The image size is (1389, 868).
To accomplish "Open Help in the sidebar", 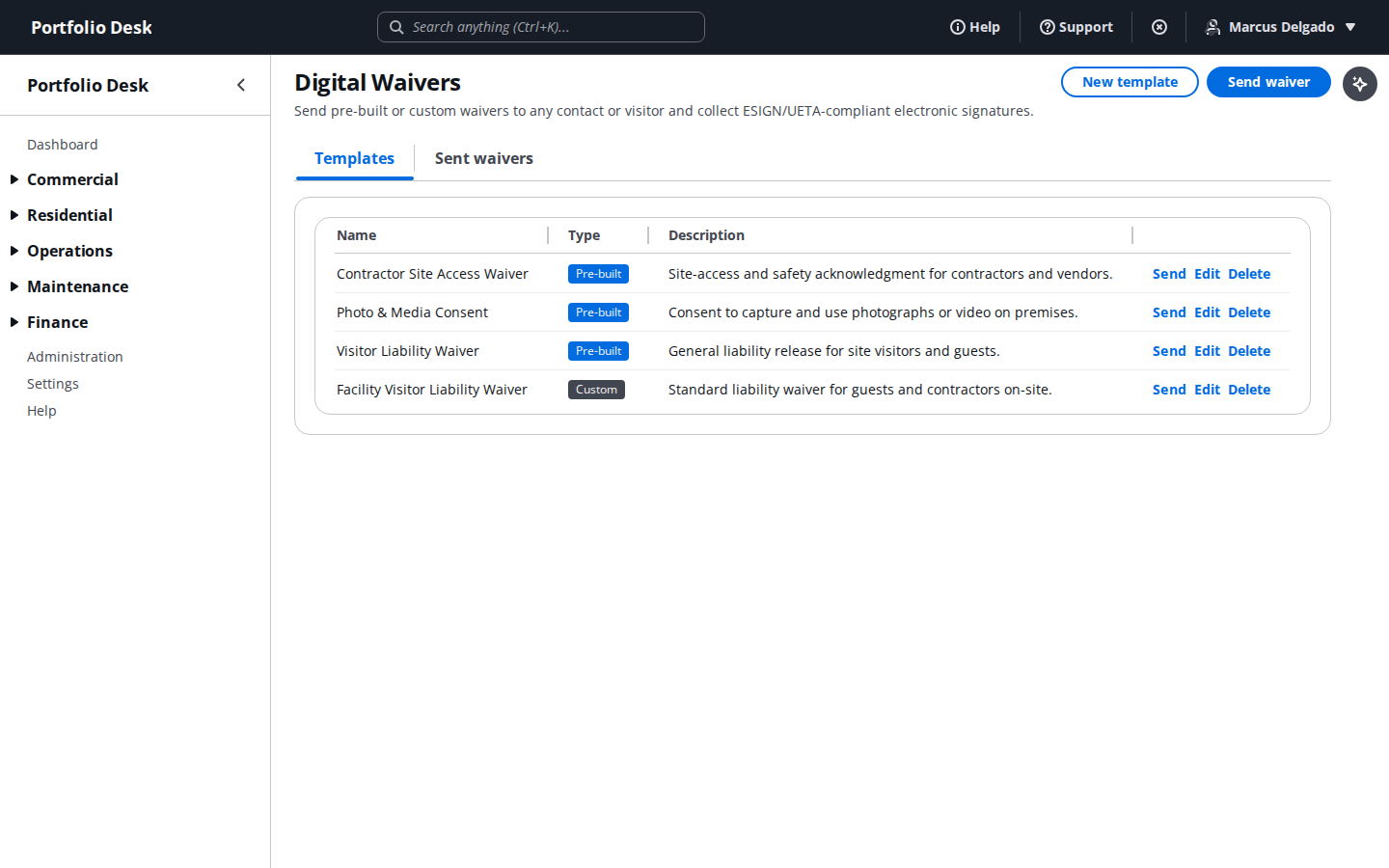I will pyautogui.click(x=41, y=411).
